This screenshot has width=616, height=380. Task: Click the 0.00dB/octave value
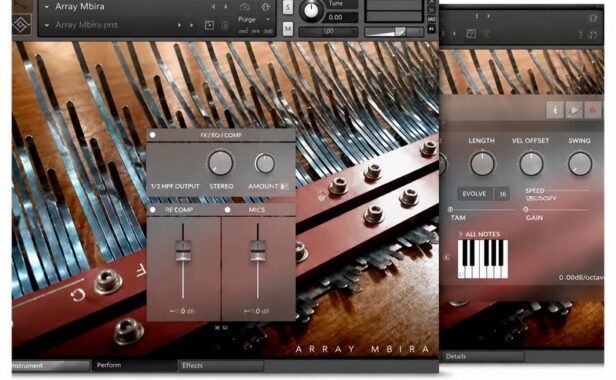click(581, 277)
